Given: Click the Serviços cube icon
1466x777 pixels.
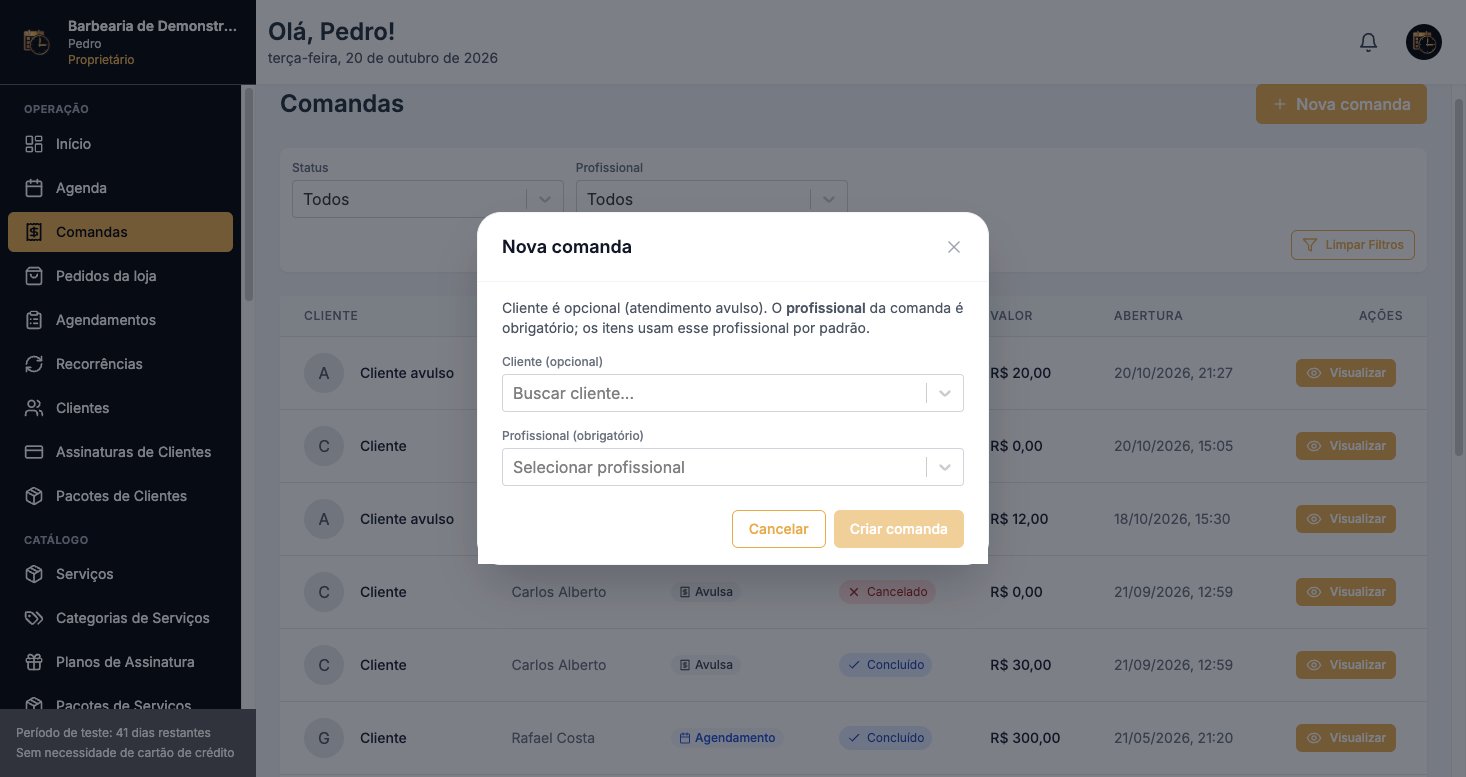Looking at the screenshot, I should (x=34, y=574).
